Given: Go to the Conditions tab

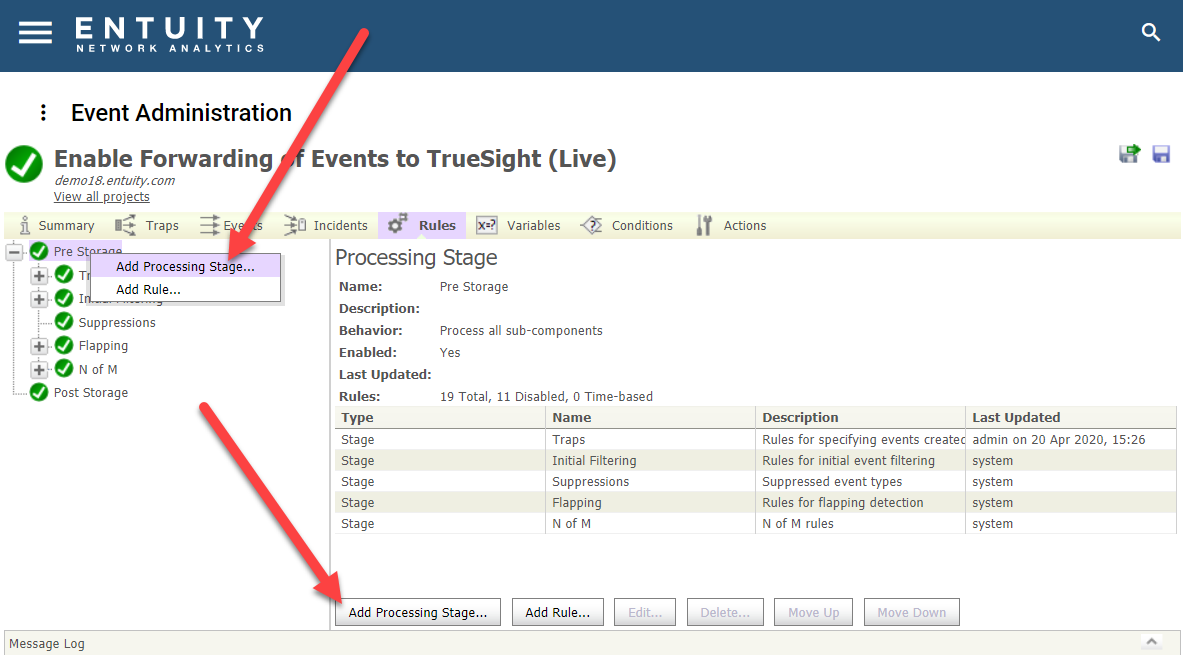Looking at the screenshot, I should (x=626, y=226).
